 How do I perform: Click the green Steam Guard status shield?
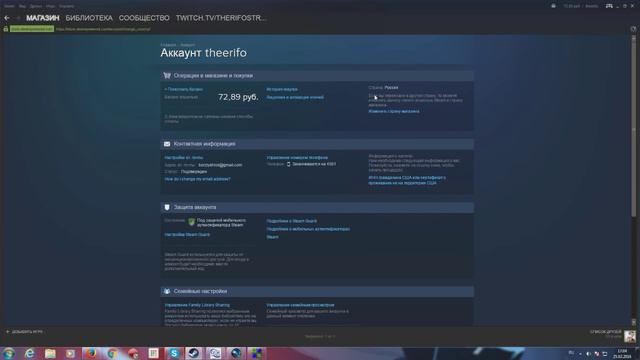tap(191, 222)
